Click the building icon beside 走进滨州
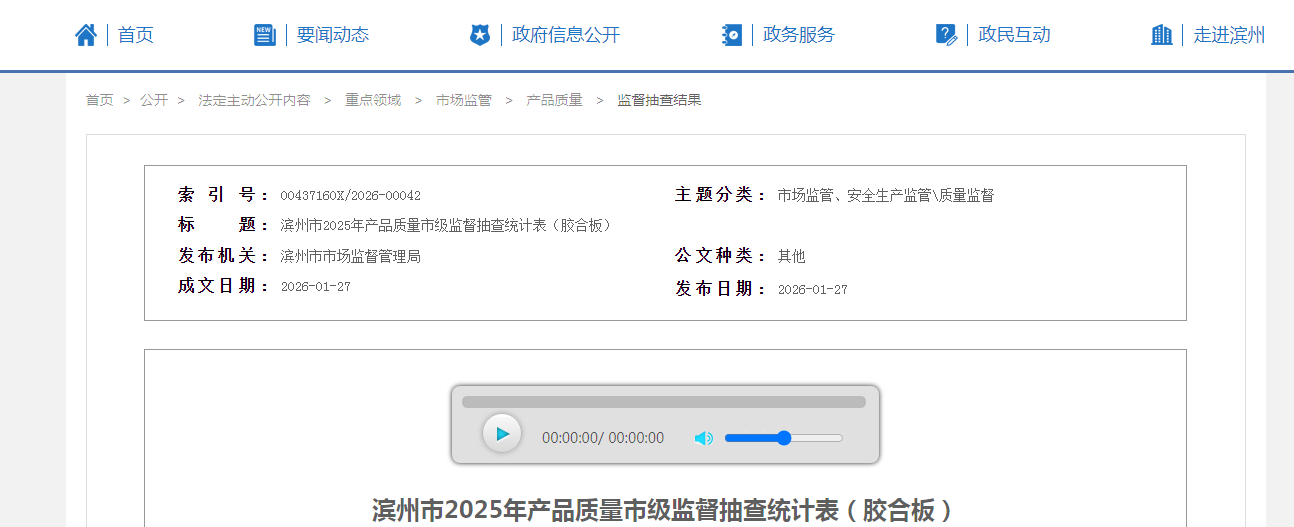Viewport: 1294px width, 527px height. coord(1161,35)
